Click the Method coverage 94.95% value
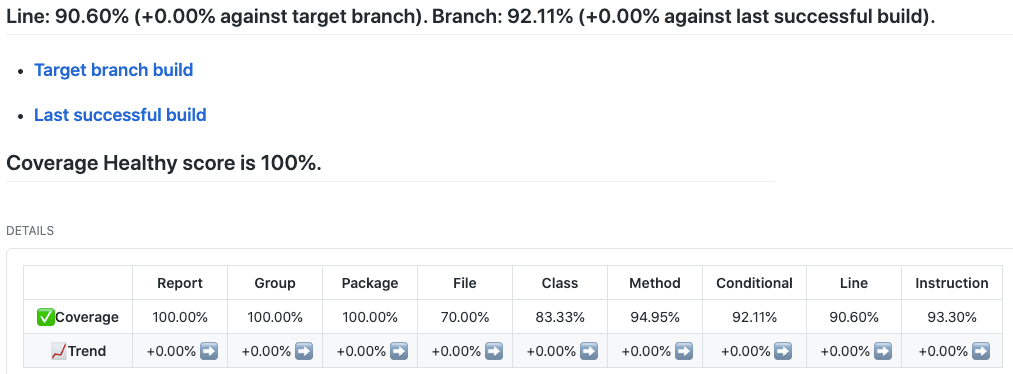The width and height of the screenshot is (1013, 374). [655, 317]
